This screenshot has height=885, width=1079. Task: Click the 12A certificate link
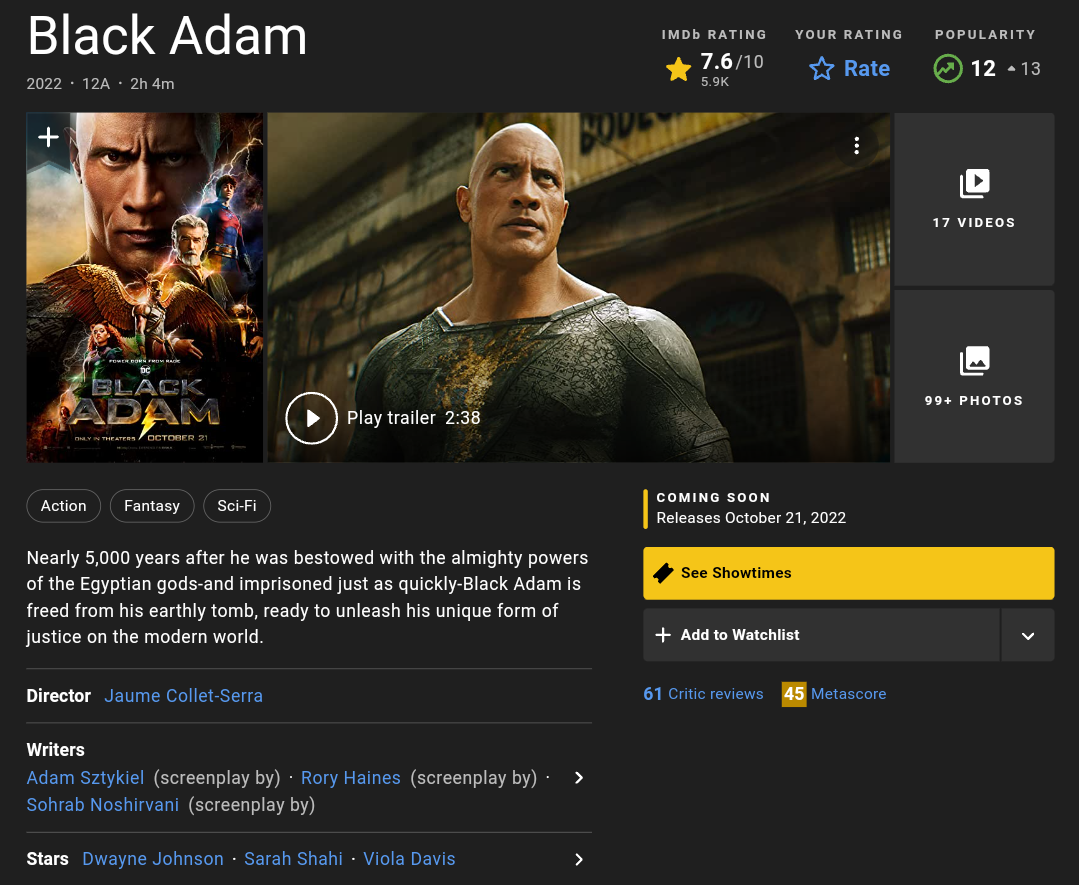pyautogui.click(x=96, y=84)
